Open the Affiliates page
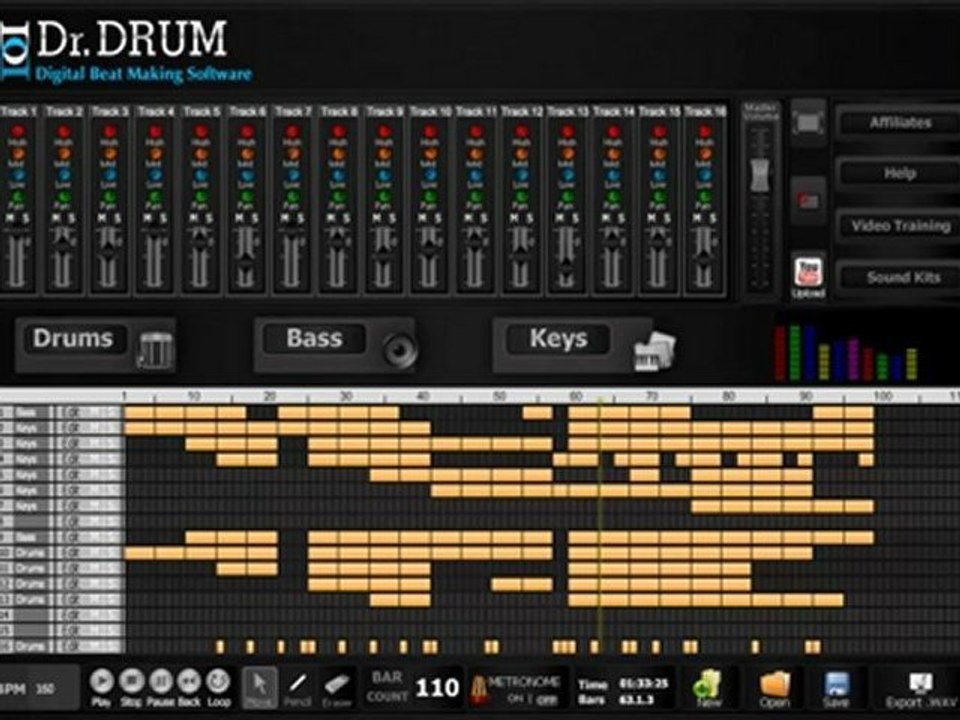This screenshot has height=720, width=960. click(900, 122)
